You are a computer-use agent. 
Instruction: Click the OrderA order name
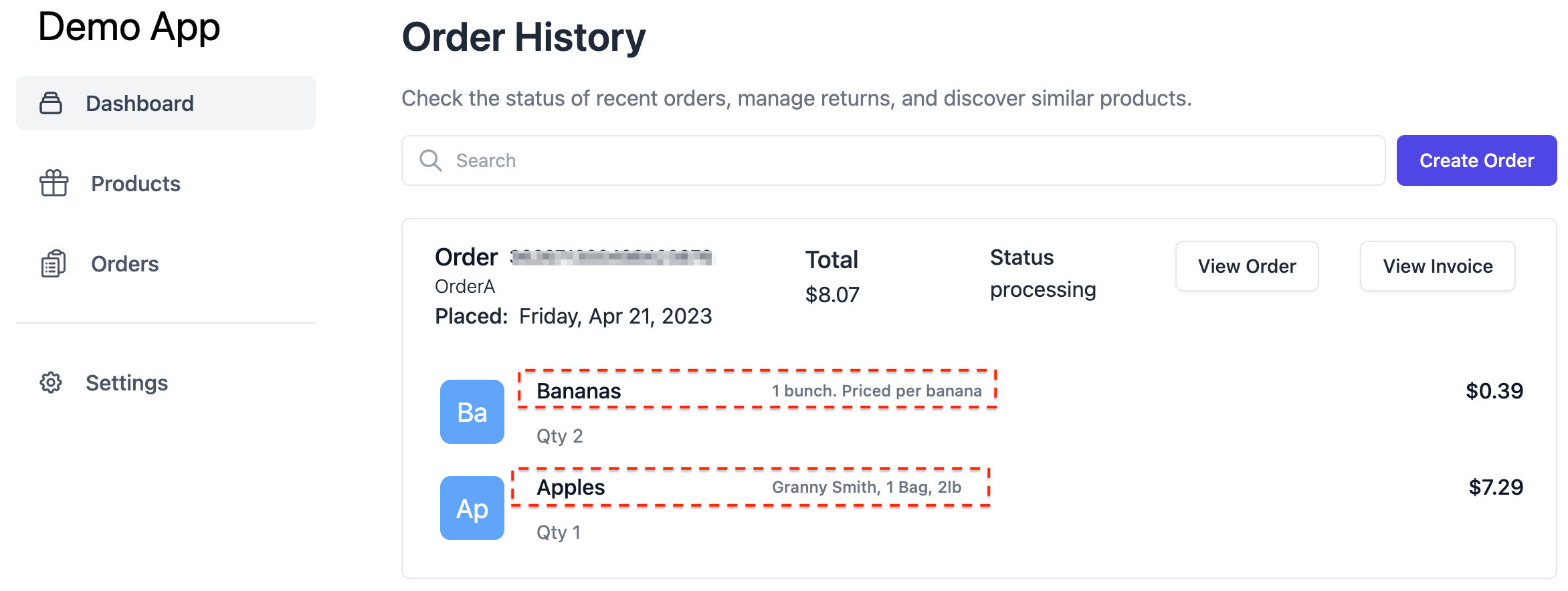point(465,286)
